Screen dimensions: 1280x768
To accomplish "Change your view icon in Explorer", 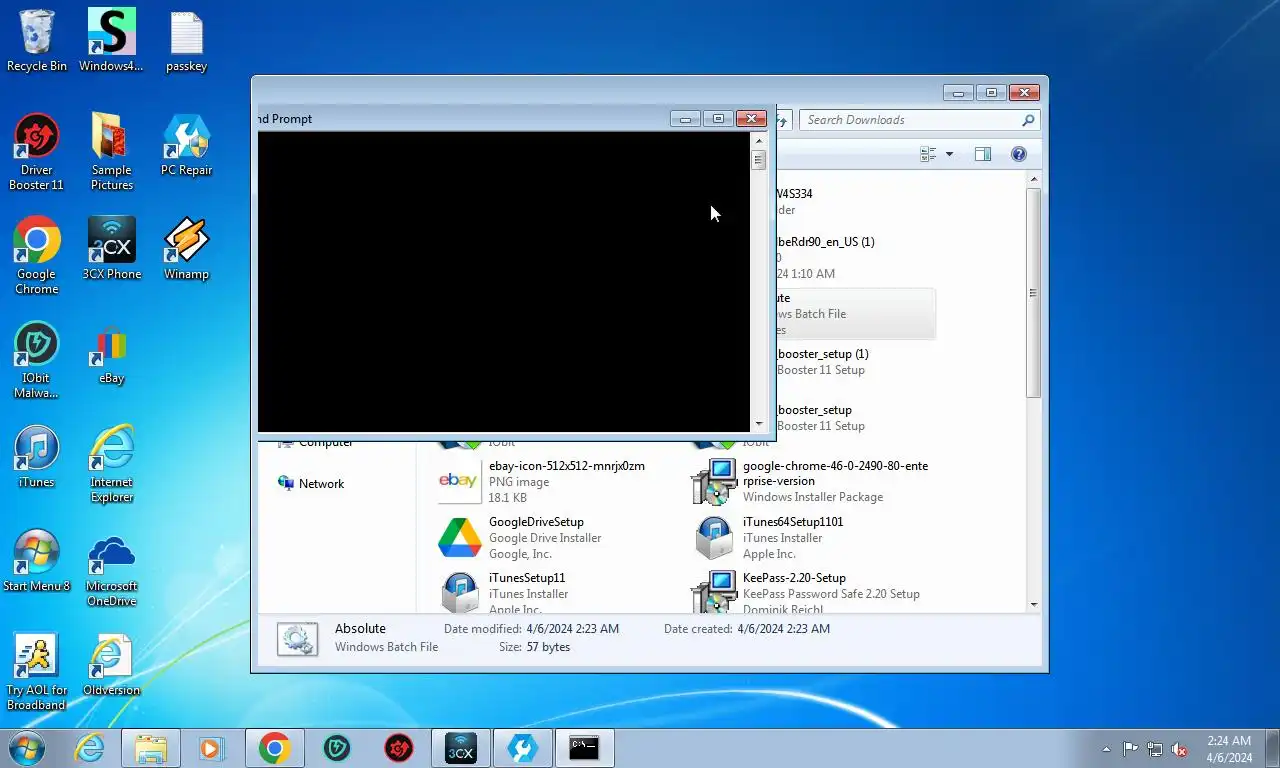I will tap(928, 154).
